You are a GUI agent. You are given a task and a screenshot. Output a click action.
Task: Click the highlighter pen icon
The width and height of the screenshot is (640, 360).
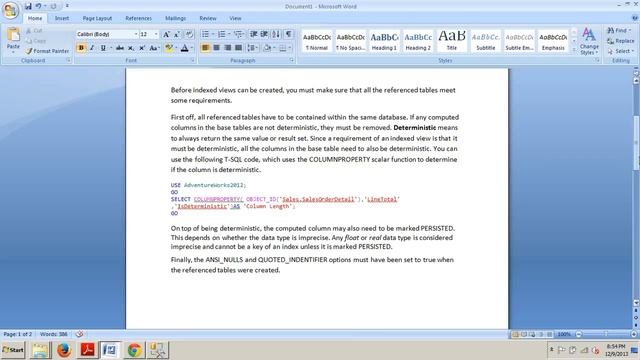pos(168,48)
